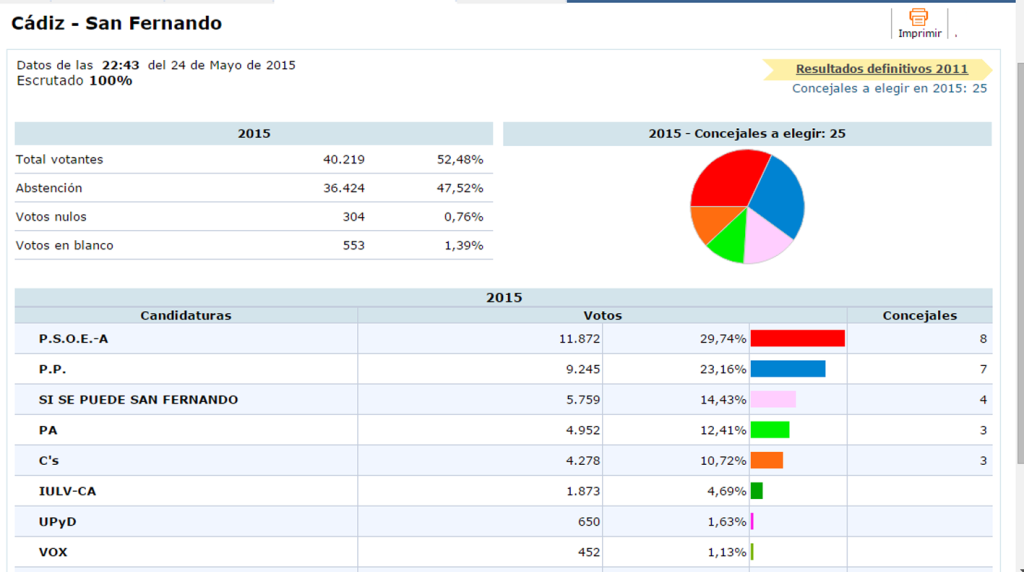The height and width of the screenshot is (572, 1024).
Task: Click the dark green IULV-CA vote bar
Action: point(756,491)
